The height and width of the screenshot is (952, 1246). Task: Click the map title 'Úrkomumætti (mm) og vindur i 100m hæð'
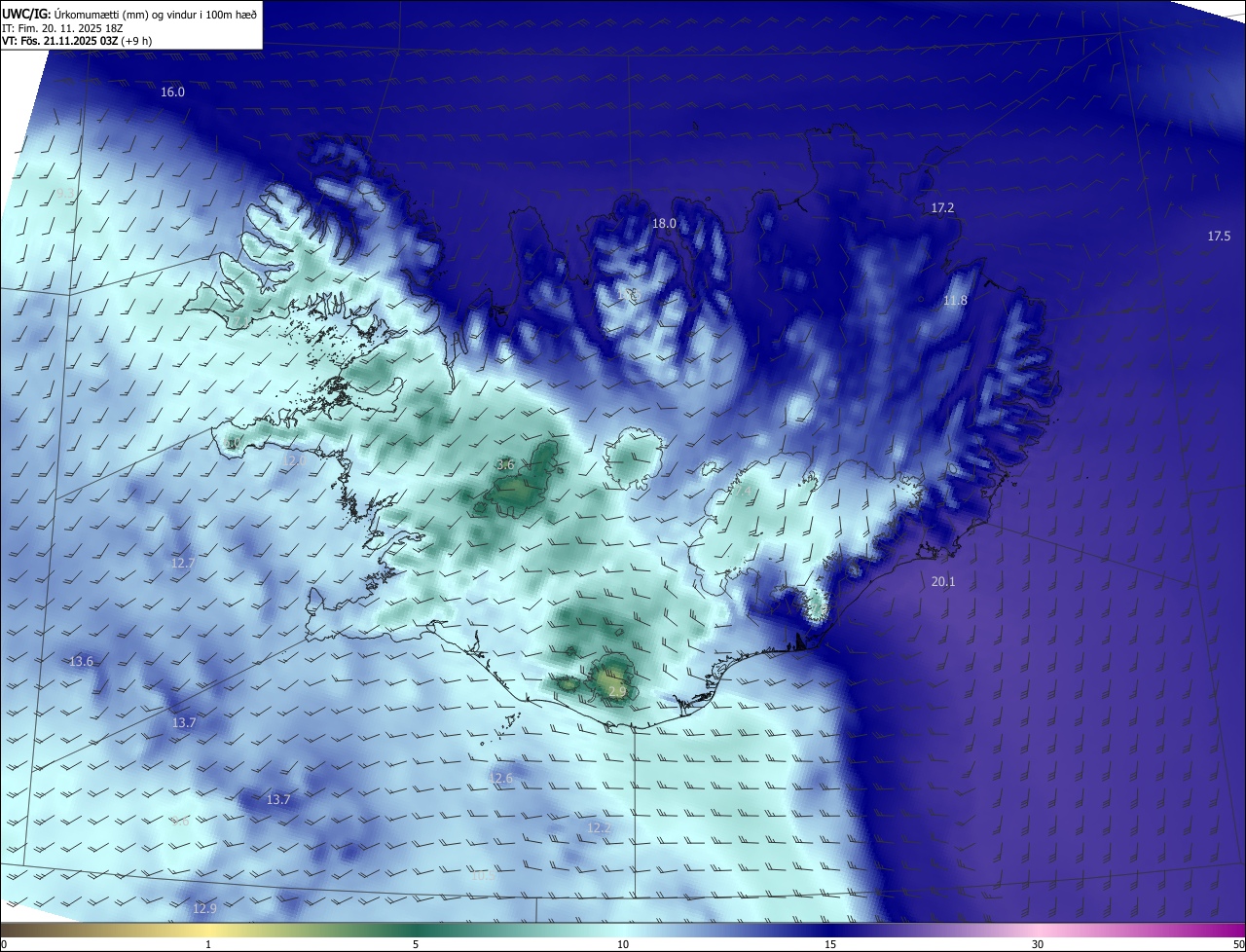pos(156,14)
